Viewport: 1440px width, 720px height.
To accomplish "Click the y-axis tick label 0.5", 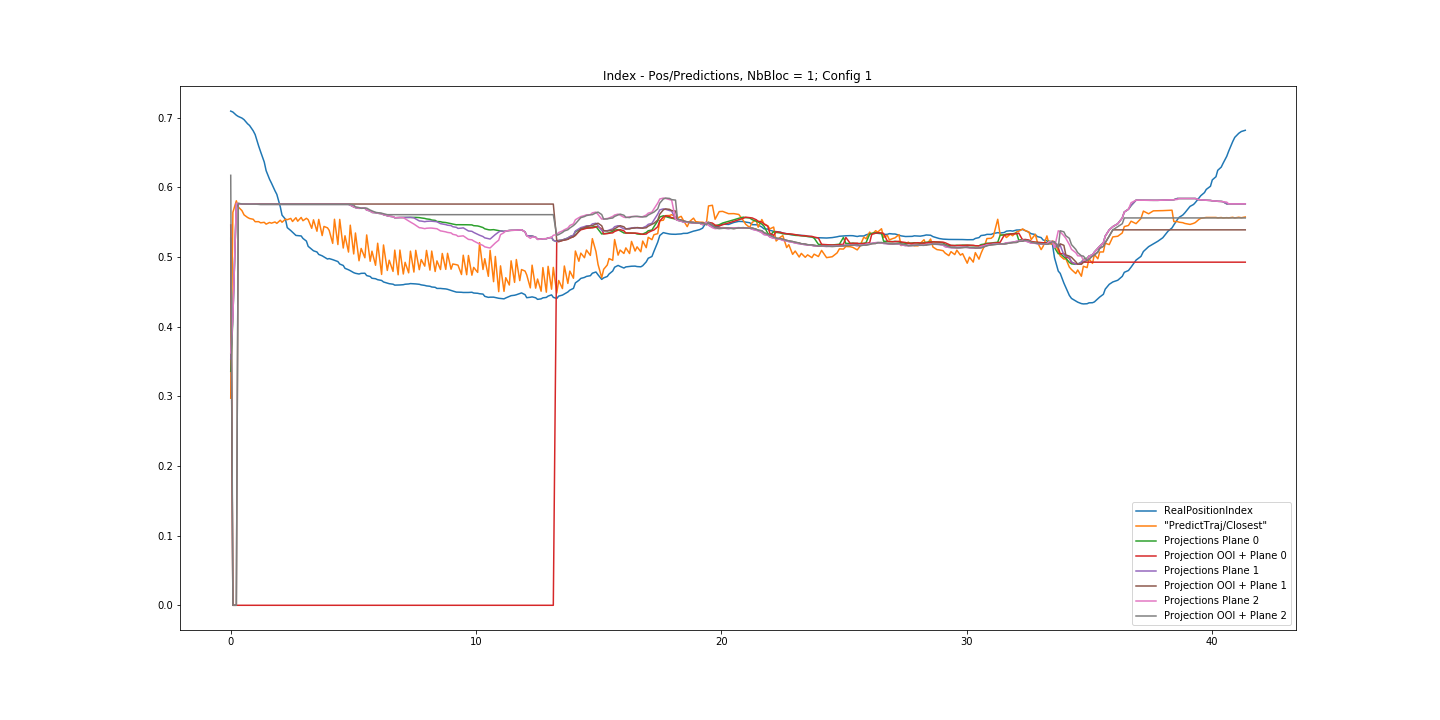I will 165,258.
